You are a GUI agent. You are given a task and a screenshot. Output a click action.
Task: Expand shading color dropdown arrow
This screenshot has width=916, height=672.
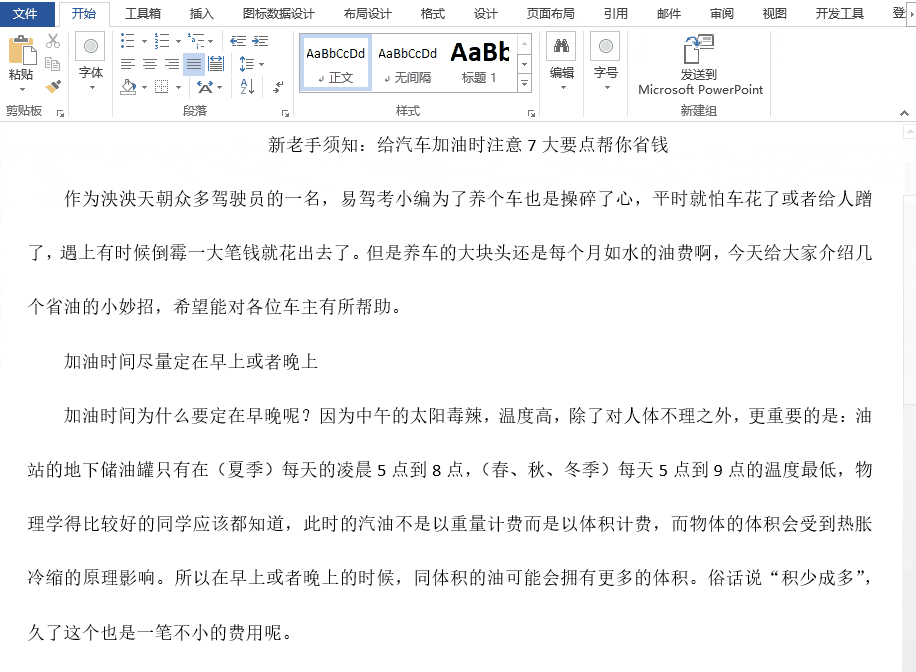[x=144, y=88]
